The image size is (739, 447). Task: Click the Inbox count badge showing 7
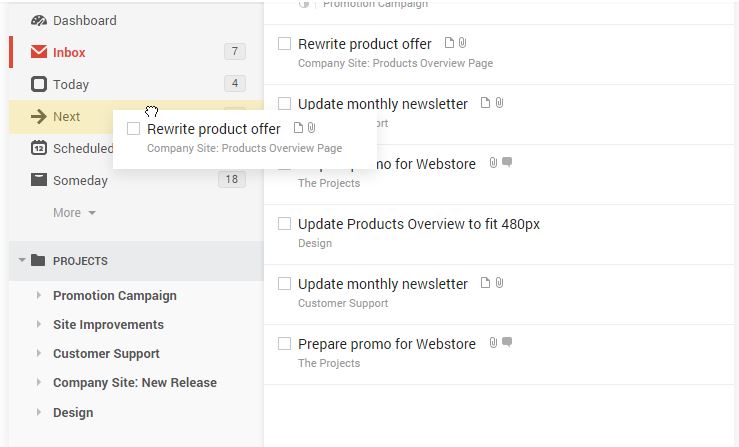pos(235,51)
